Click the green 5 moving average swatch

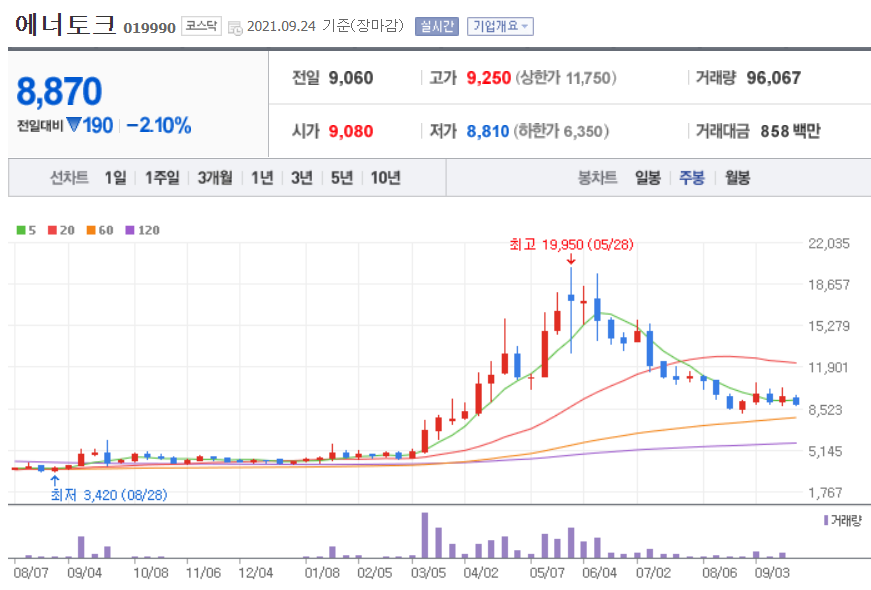[x=21, y=230]
